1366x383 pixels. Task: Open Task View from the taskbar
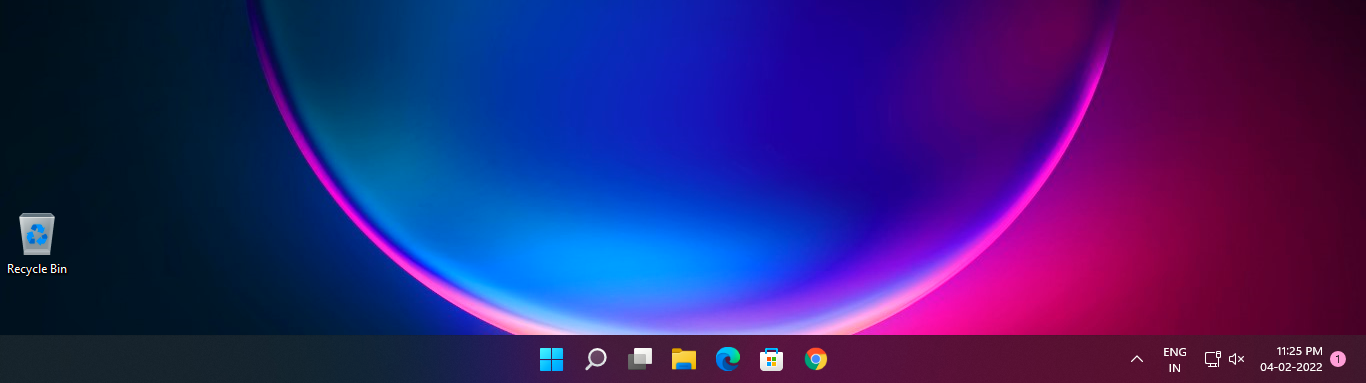click(x=640, y=359)
